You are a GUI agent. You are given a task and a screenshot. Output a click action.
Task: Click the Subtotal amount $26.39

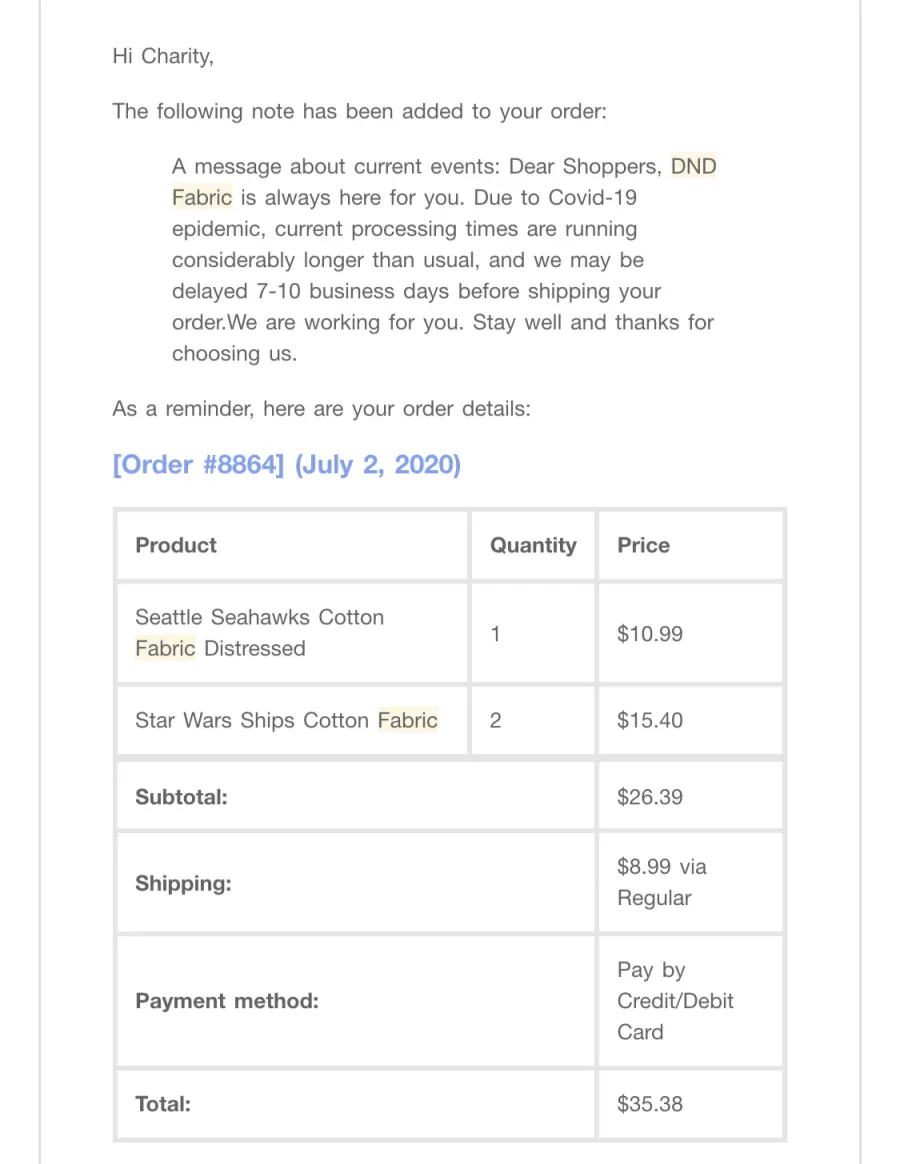tap(650, 797)
